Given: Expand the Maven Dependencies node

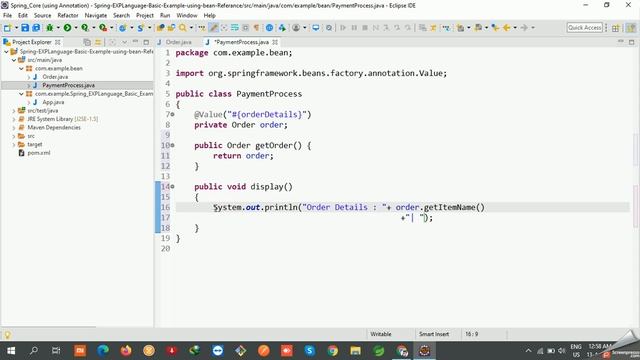Looking at the screenshot, I should pyautogui.click(x=14, y=128).
